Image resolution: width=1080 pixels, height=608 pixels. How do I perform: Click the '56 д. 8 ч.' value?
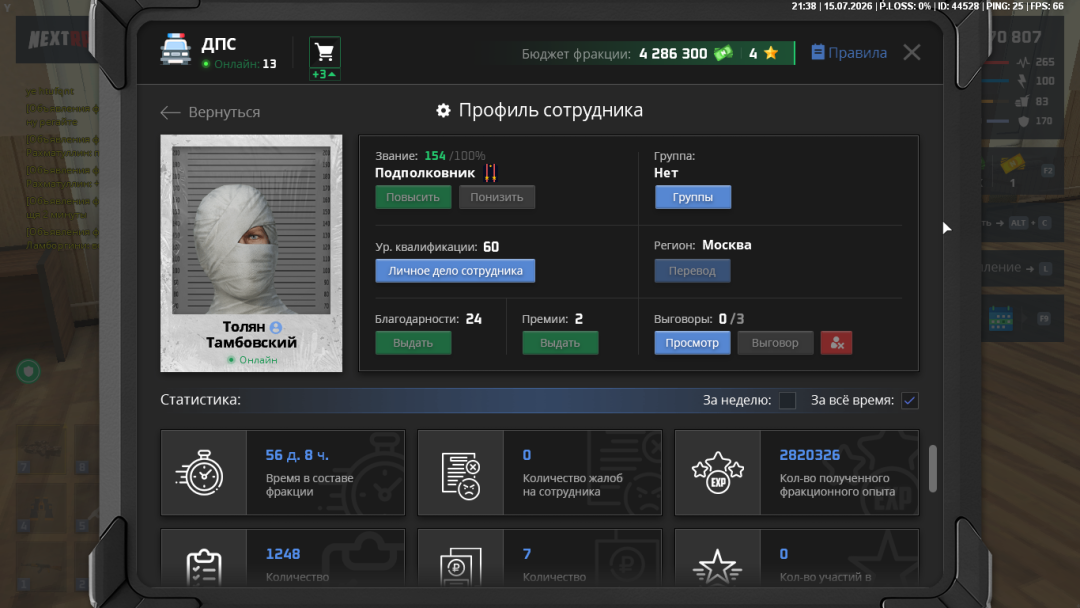tap(297, 455)
